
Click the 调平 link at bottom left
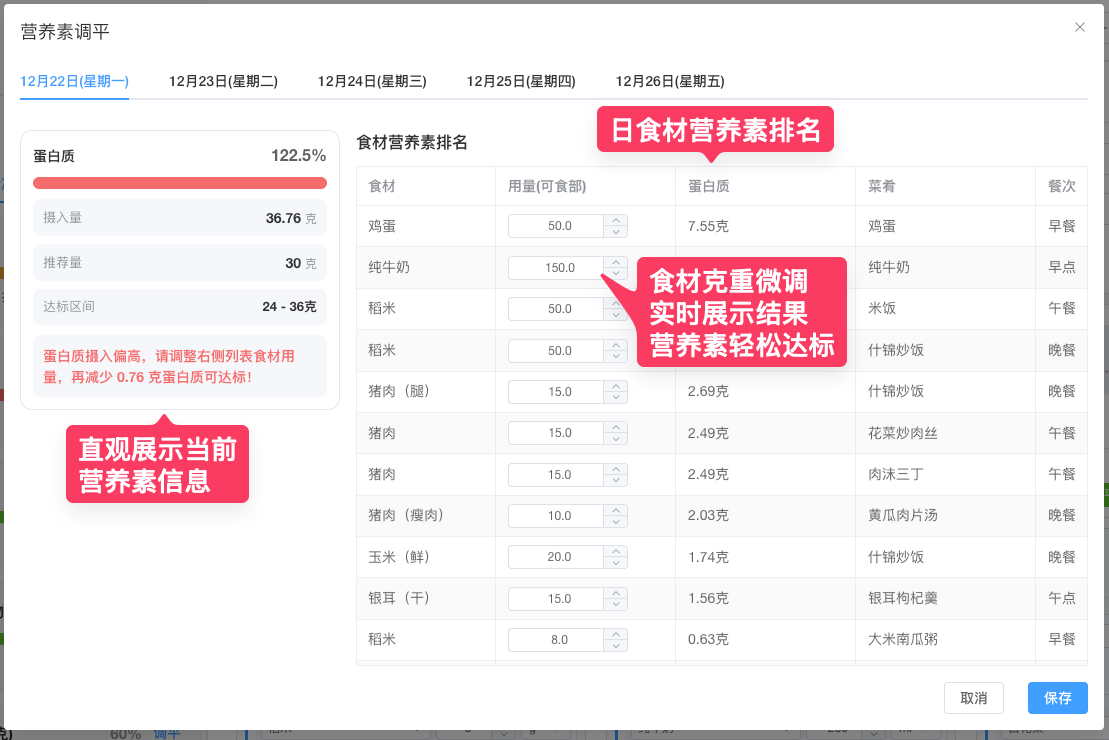pyautogui.click(x=166, y=733)
